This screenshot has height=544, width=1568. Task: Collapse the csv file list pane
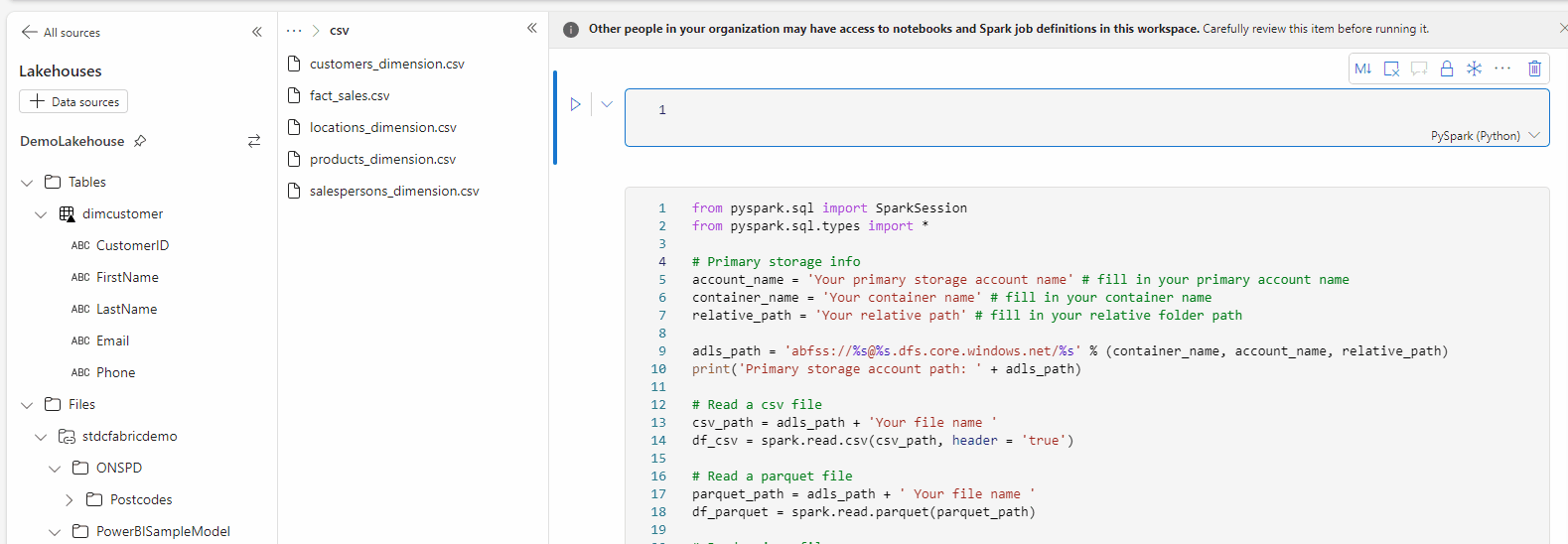point(532,29)
